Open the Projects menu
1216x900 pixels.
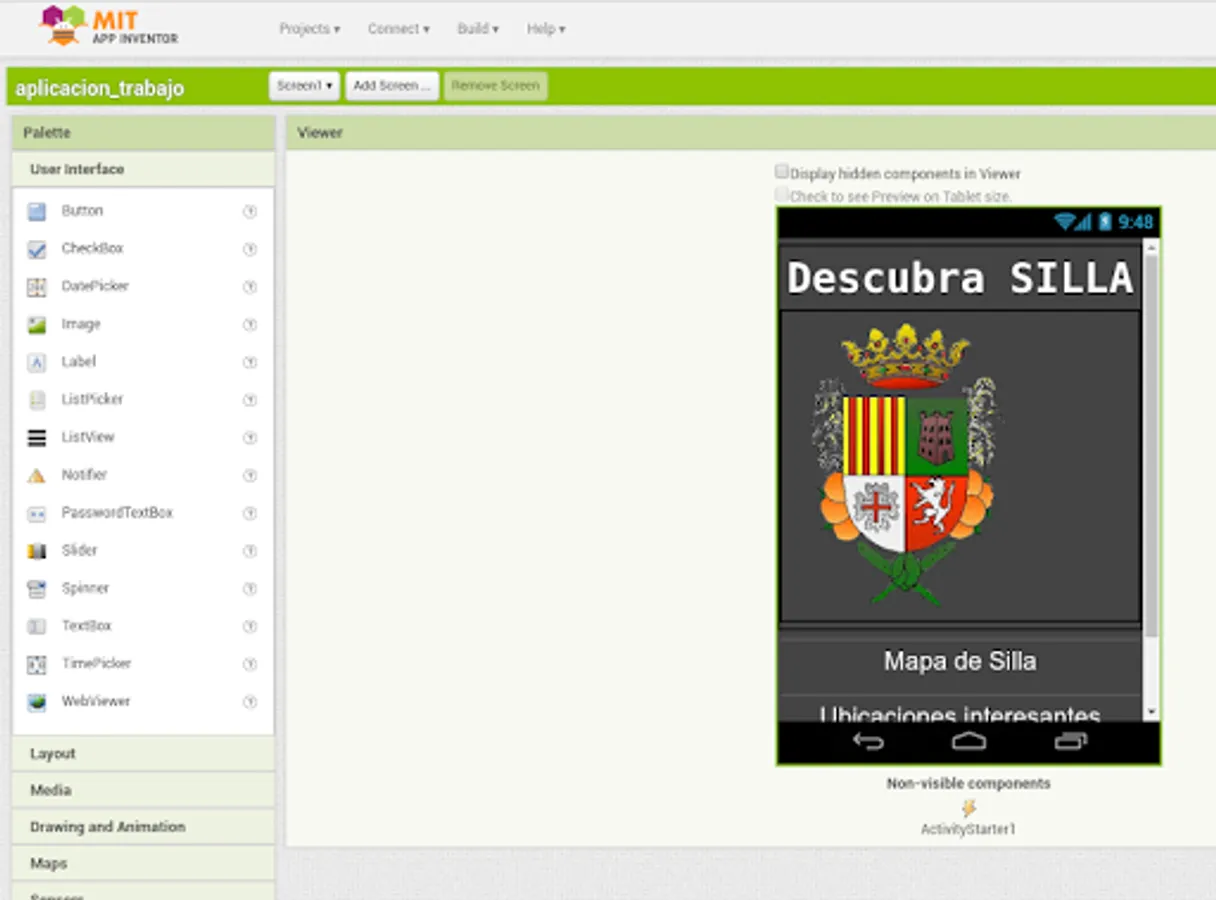coord(310,29)
